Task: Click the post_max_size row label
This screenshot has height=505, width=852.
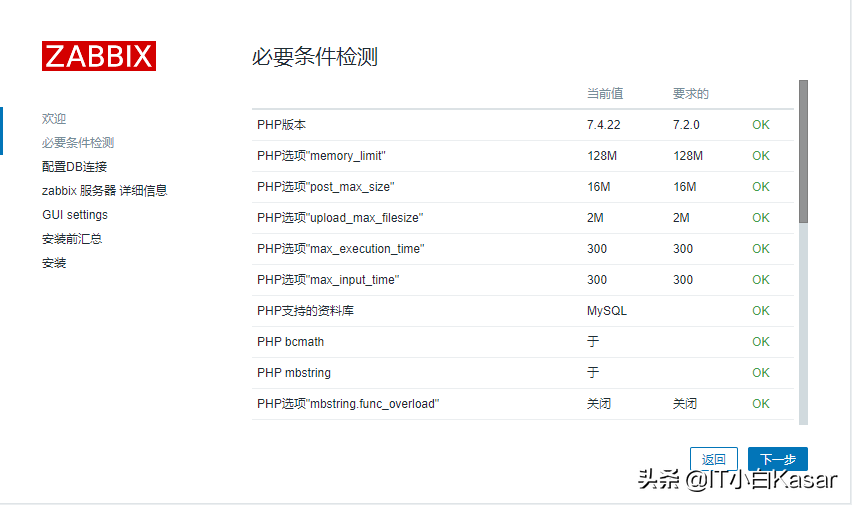Action: pos(325,187)
